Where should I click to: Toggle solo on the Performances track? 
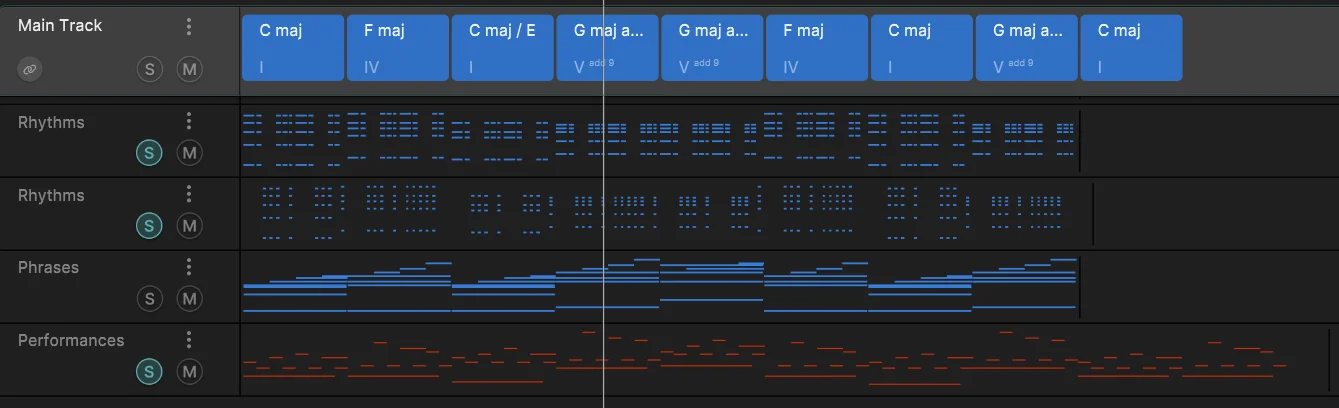coord(149,372)
